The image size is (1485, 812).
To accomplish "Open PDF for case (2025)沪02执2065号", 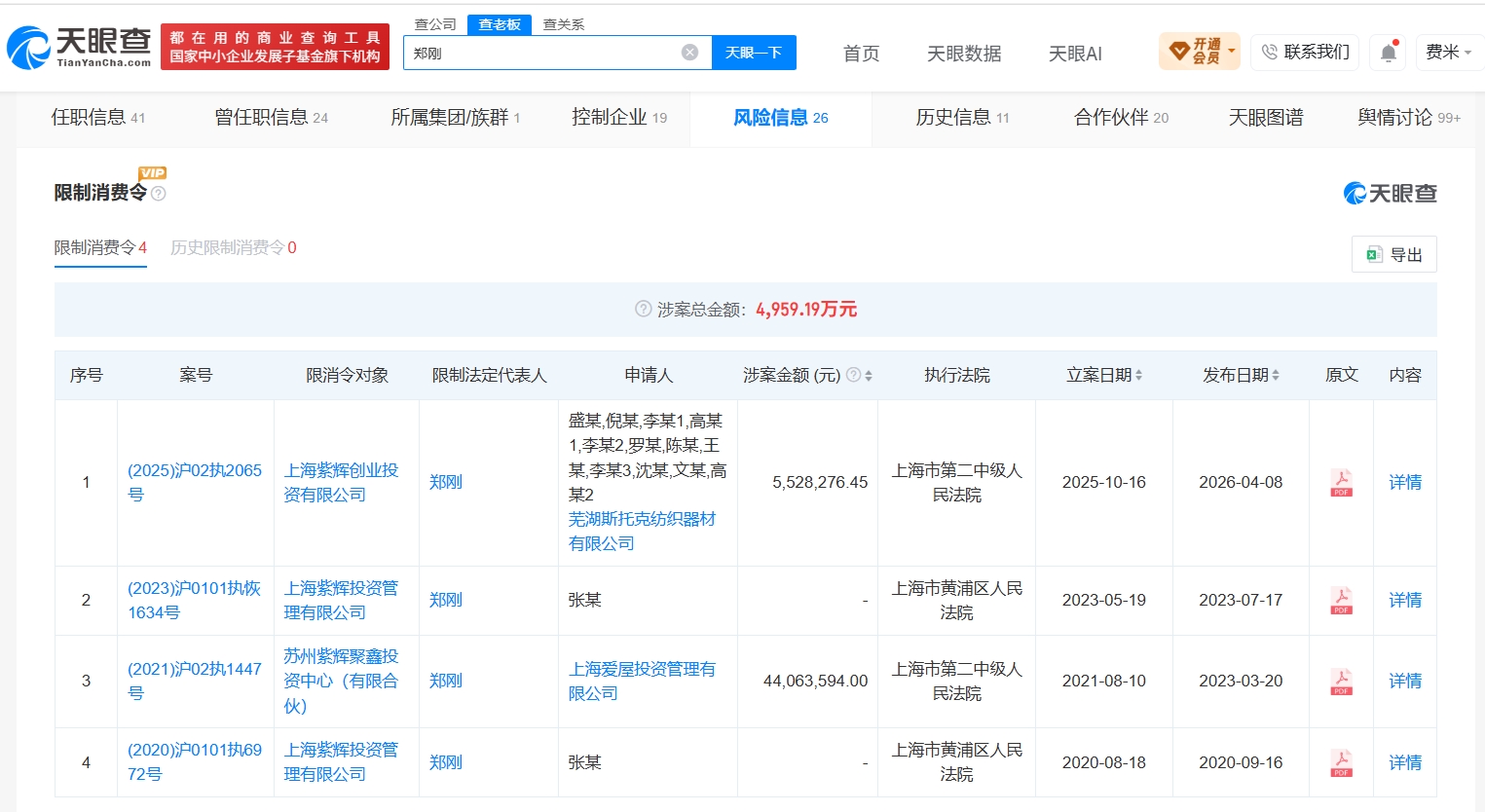I will (1341, 483).
